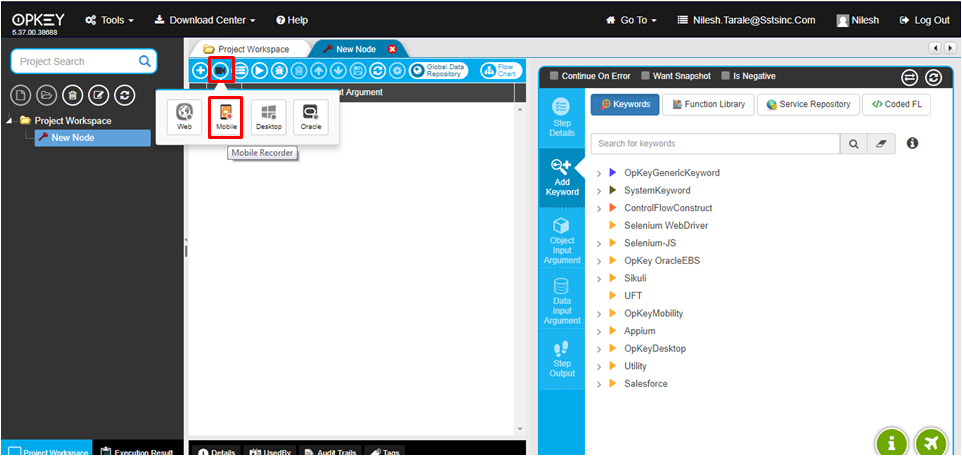Select the Coded FL tab button
Image resolution: width=962 pixels, height=456 pixels.
click(896, 104)
